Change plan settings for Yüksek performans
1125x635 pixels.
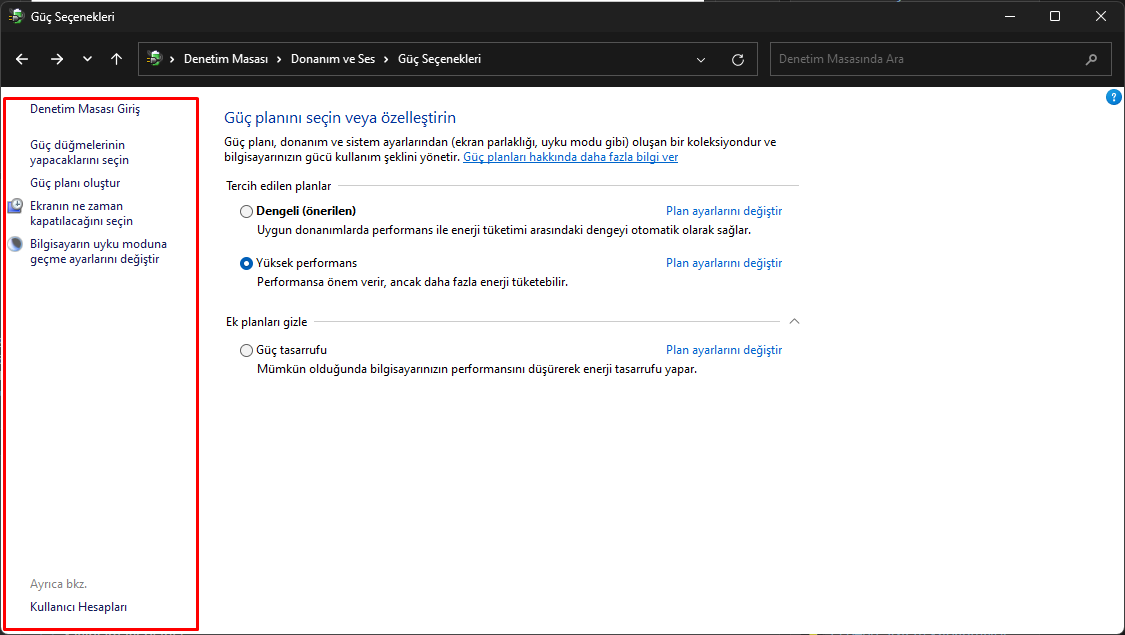tap(724, 263)
